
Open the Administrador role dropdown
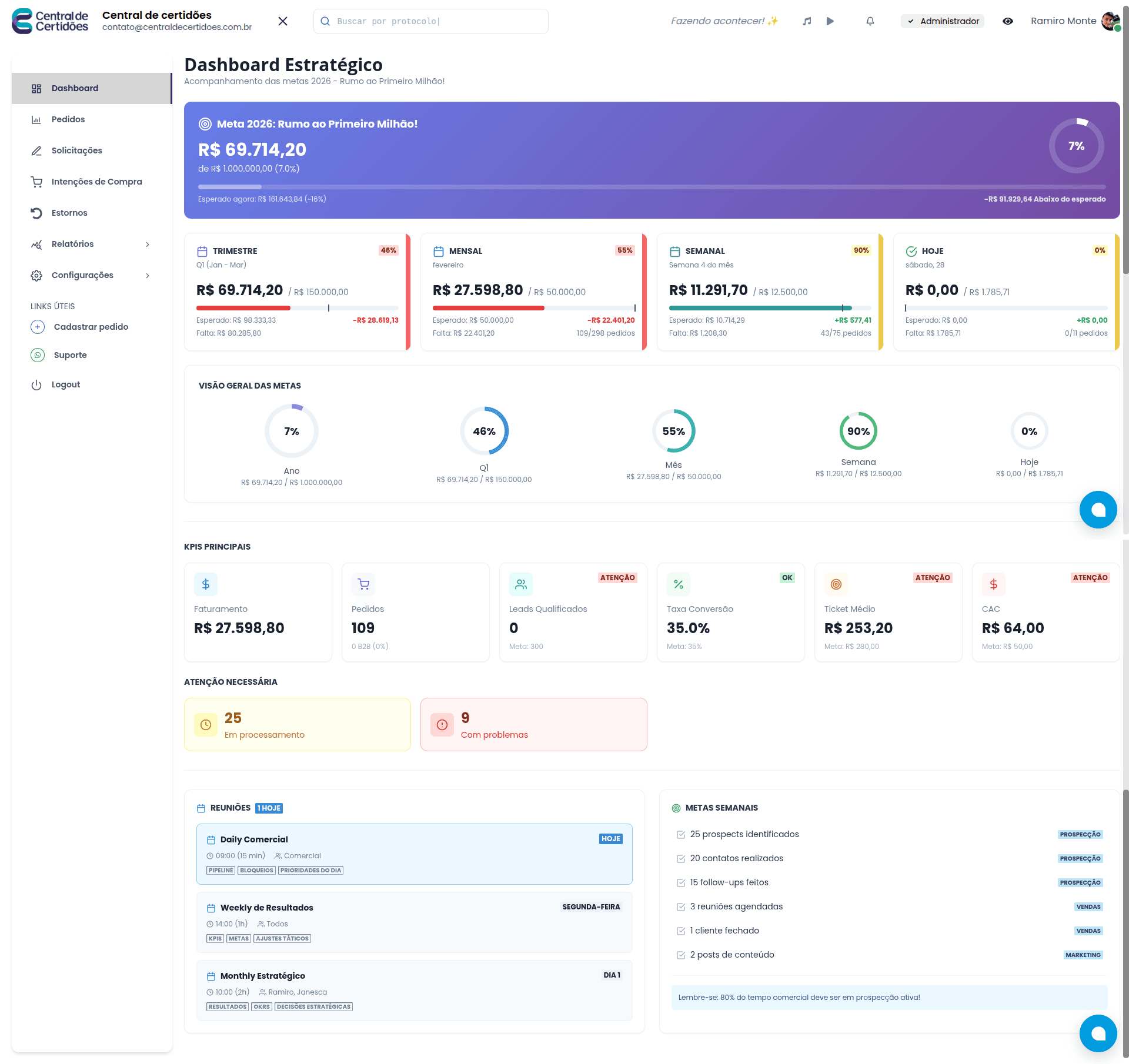(x=942, y=21)
